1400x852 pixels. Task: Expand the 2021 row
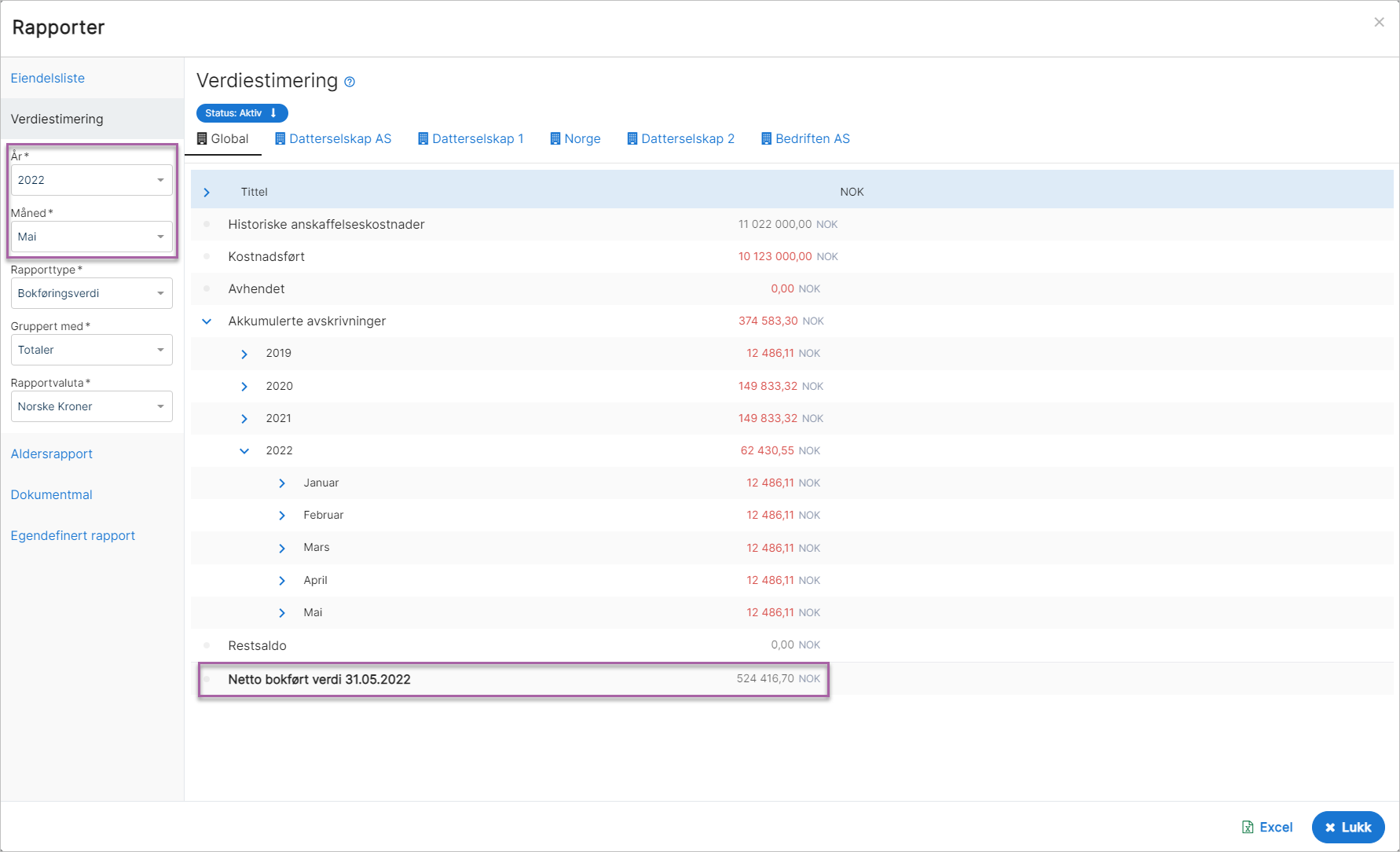click(244, 418)
